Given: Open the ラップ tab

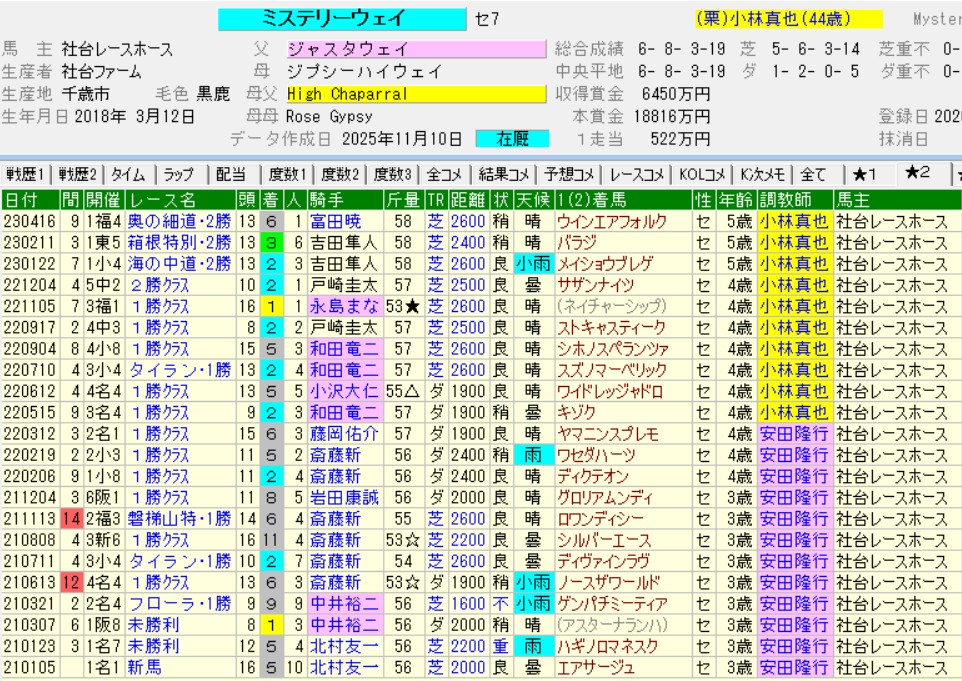Looking at the screenshot, I should tap(180, 174).
